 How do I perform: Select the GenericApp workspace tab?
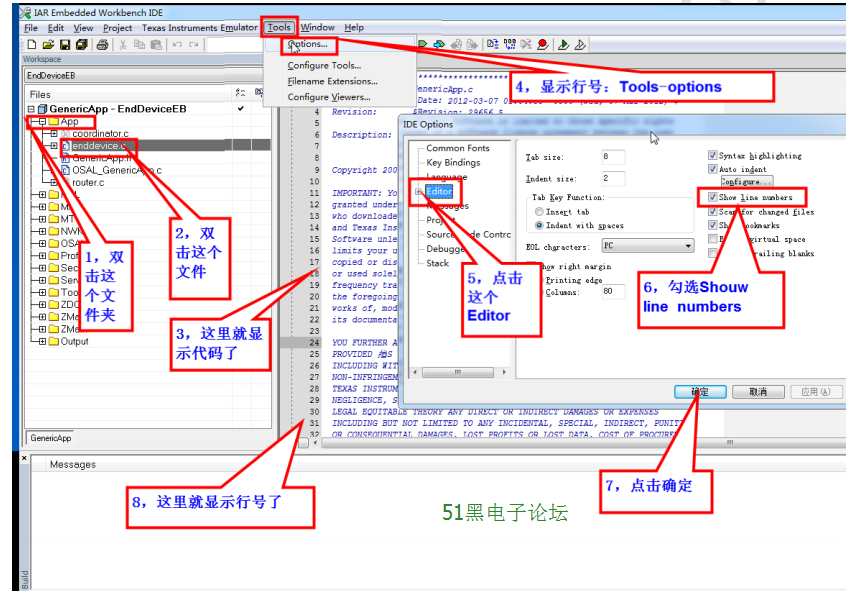click(50, 438)
